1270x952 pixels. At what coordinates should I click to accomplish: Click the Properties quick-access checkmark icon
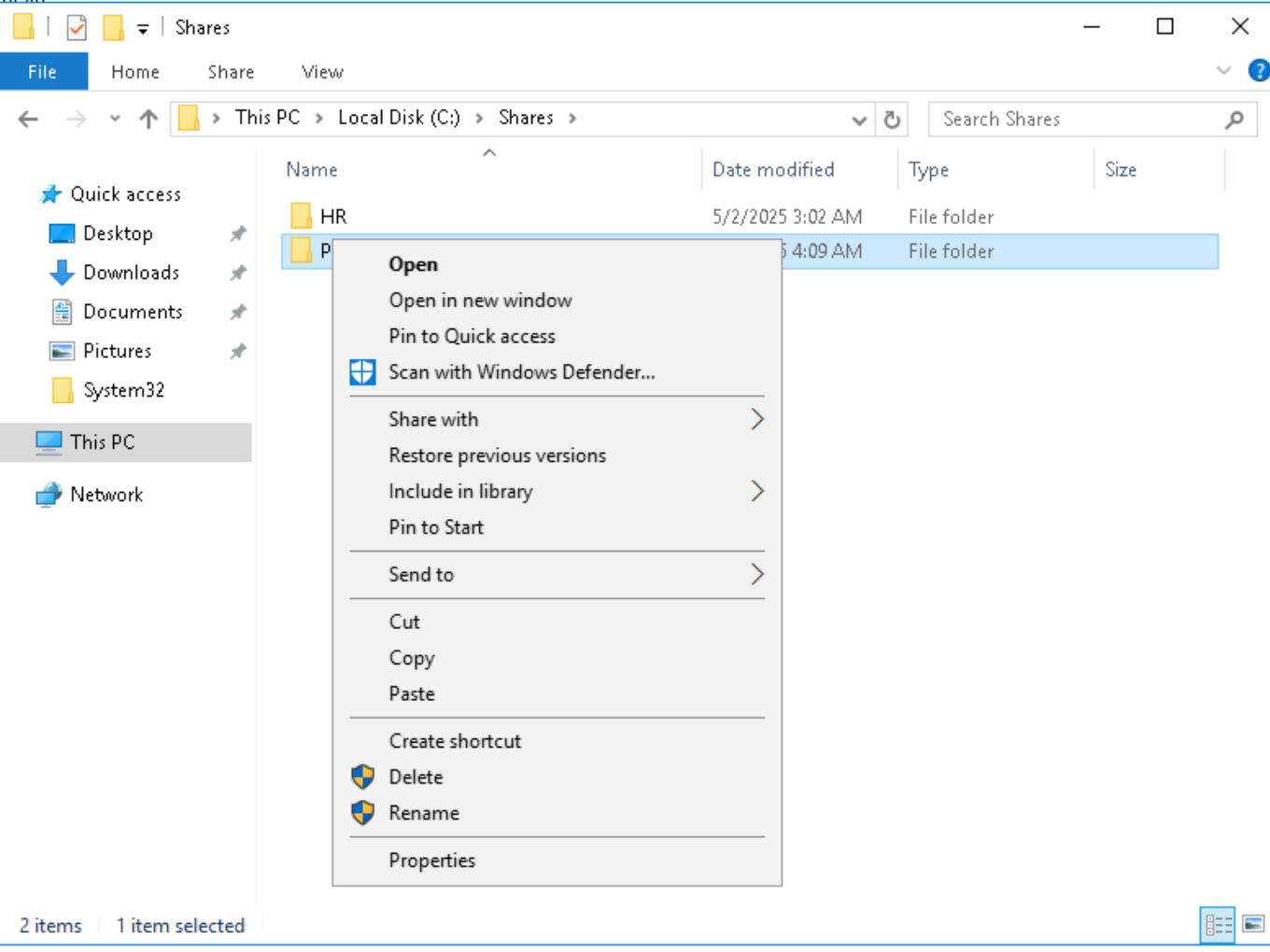[77, 28]
